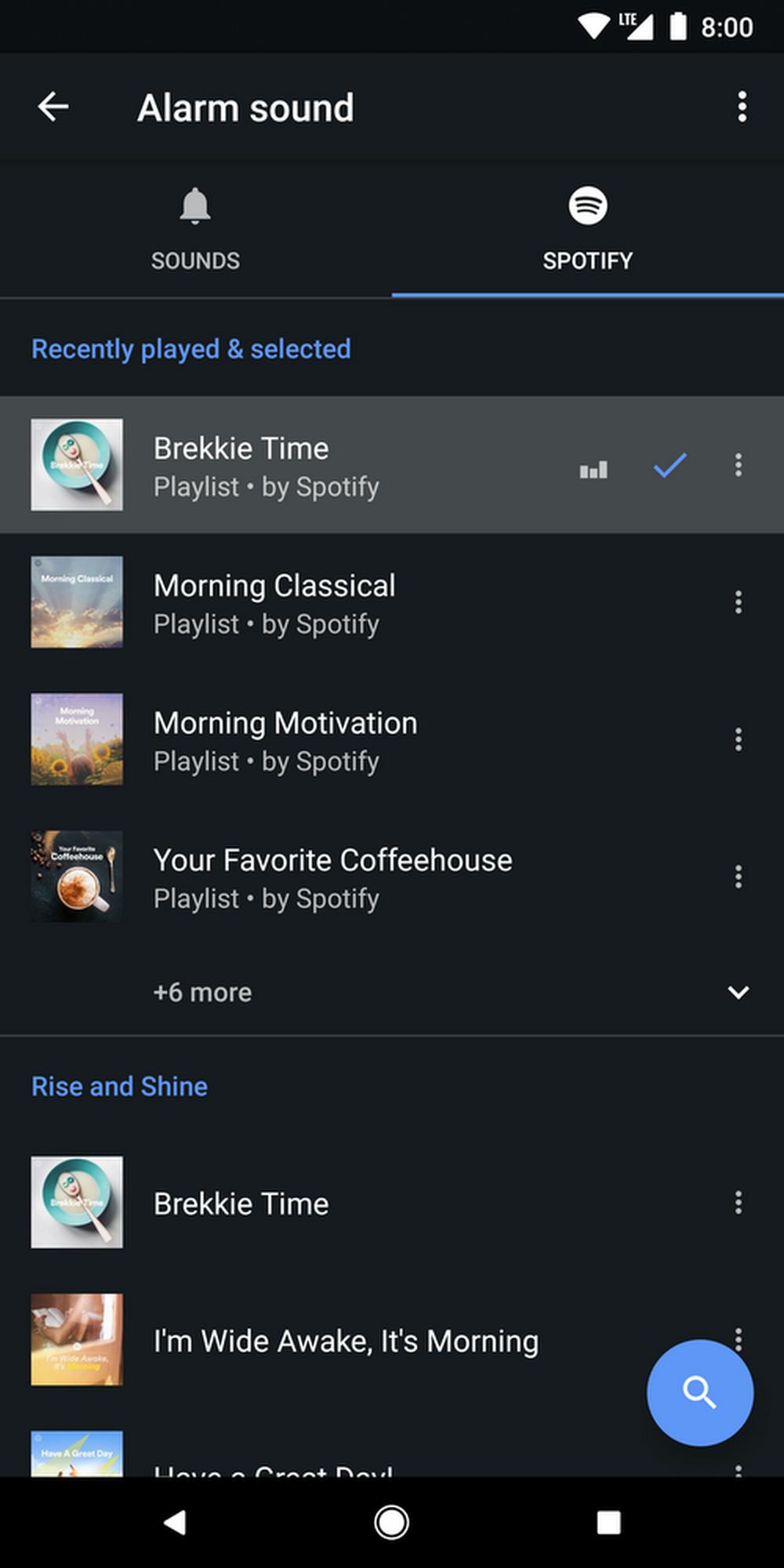
Task: Open the overflow menu in app bar
Action: [x=742, y=107]
